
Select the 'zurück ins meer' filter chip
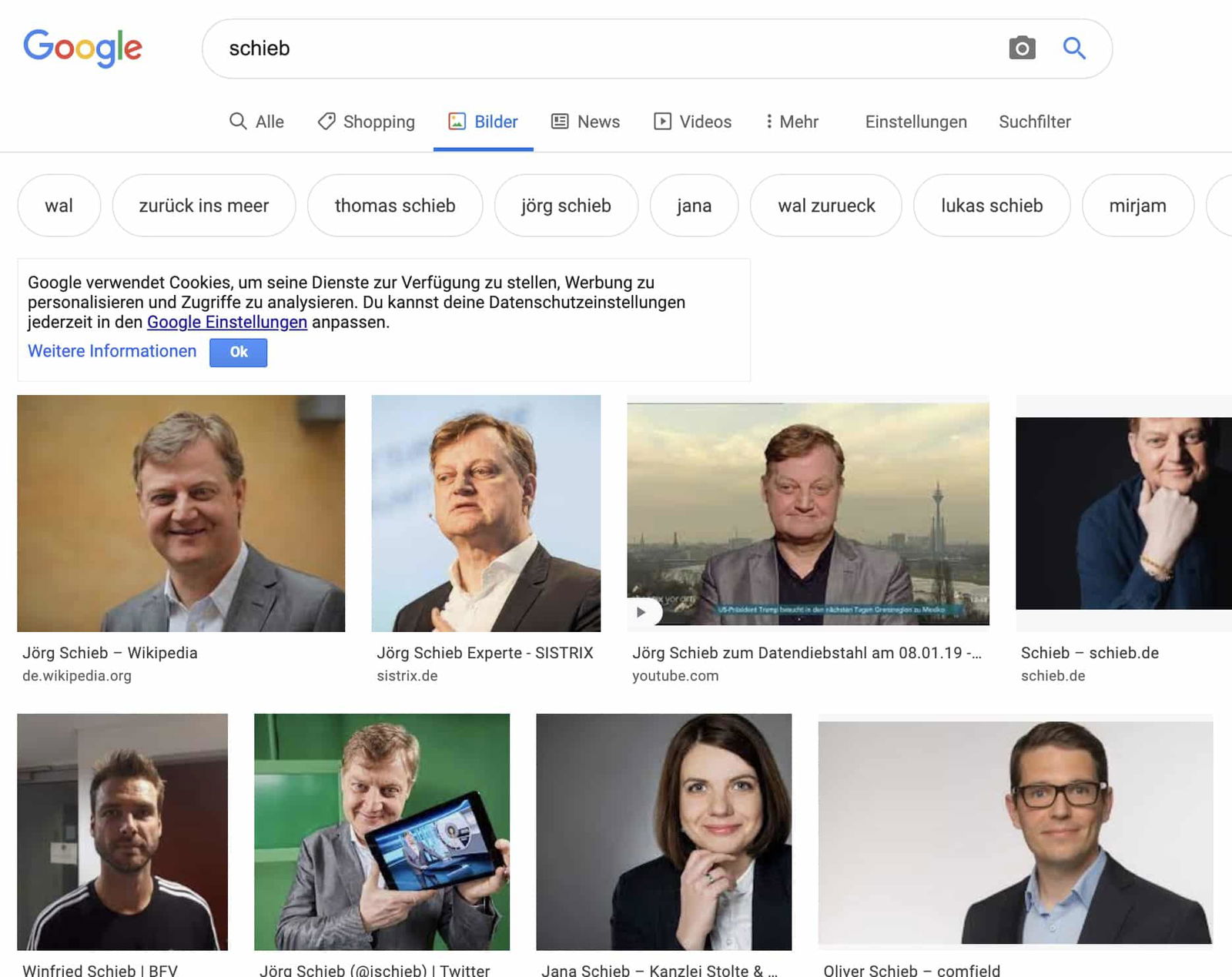click(204, 206)
